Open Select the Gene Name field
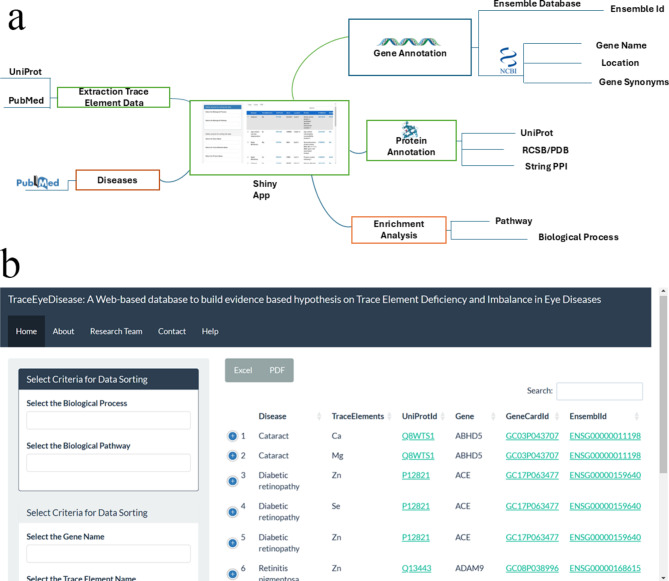The image size is (669, 581). [108, 553]
